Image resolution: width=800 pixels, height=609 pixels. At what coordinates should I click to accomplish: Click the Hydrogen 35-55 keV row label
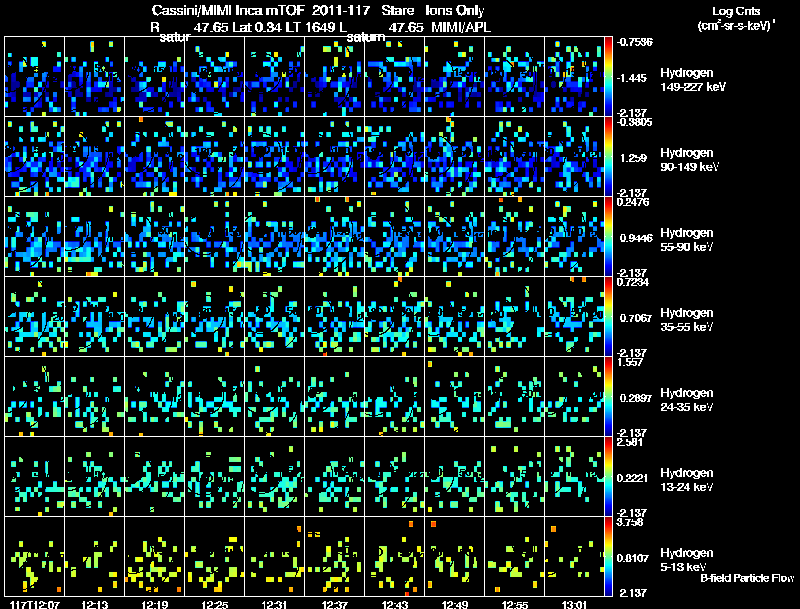tap(687, 320)
